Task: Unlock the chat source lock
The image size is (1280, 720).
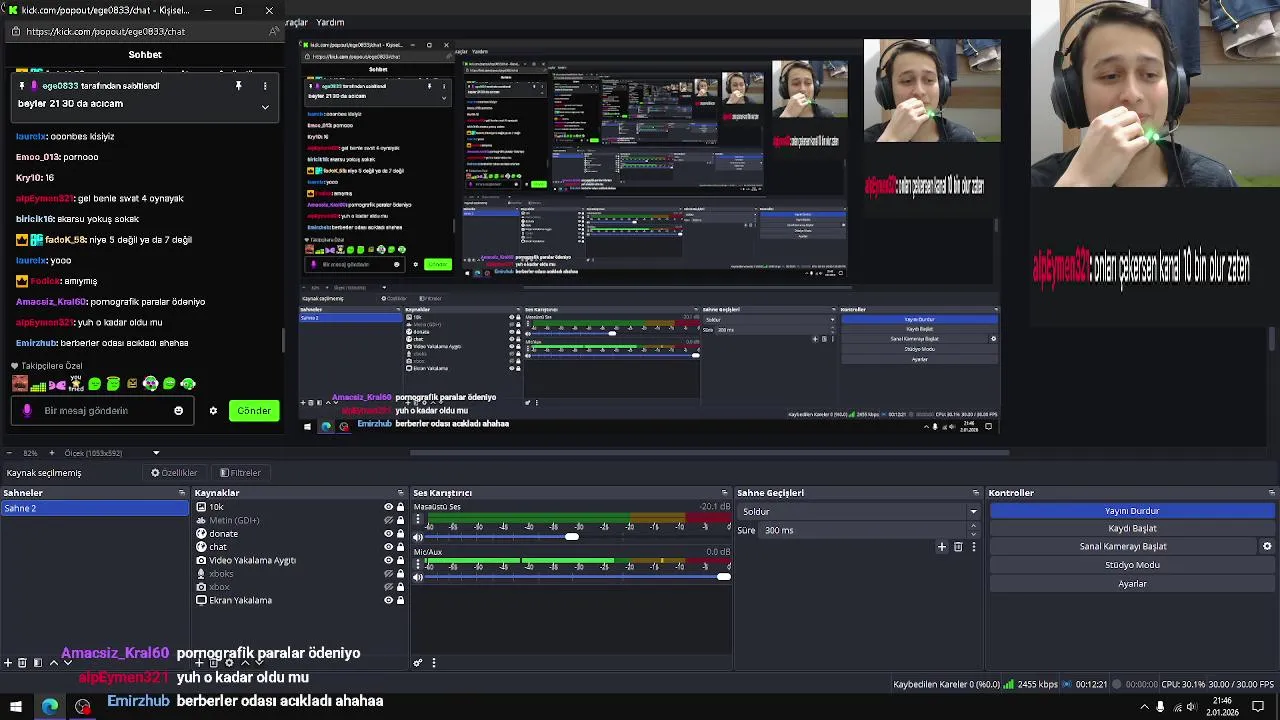Action: [401, 547]
